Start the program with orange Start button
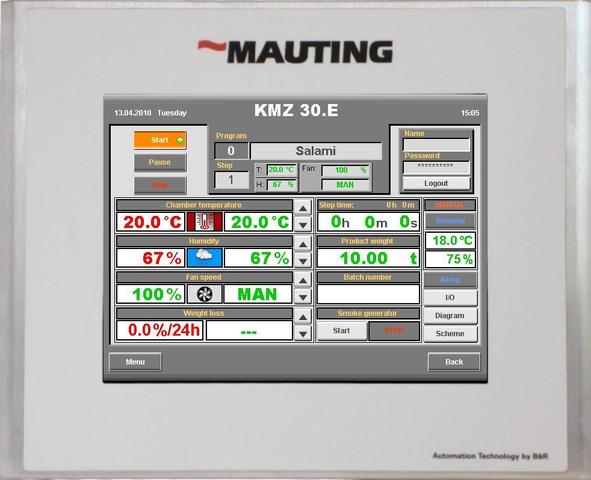 pos(160,140)
